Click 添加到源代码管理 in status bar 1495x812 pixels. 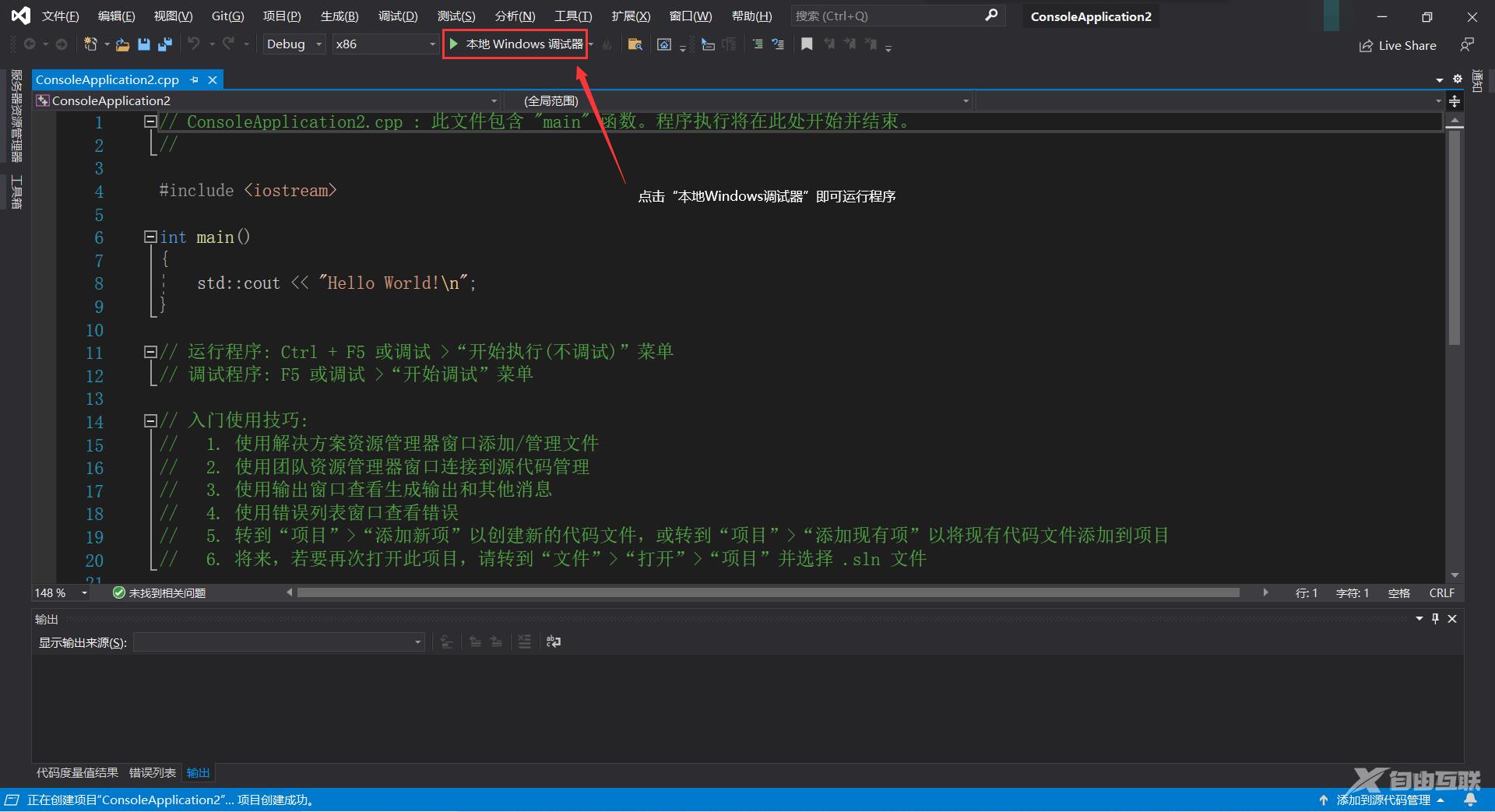pos(1382,800)
